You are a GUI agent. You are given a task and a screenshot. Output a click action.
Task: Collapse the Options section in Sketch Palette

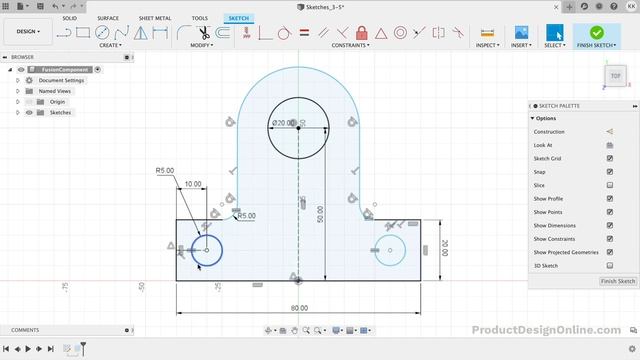(532, 118)
